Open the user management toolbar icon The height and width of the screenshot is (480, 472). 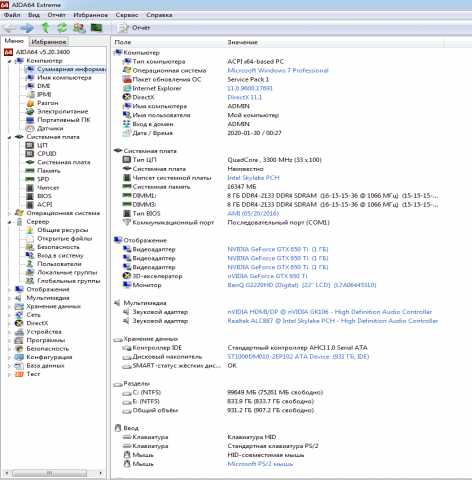click(x=79, y=28)
